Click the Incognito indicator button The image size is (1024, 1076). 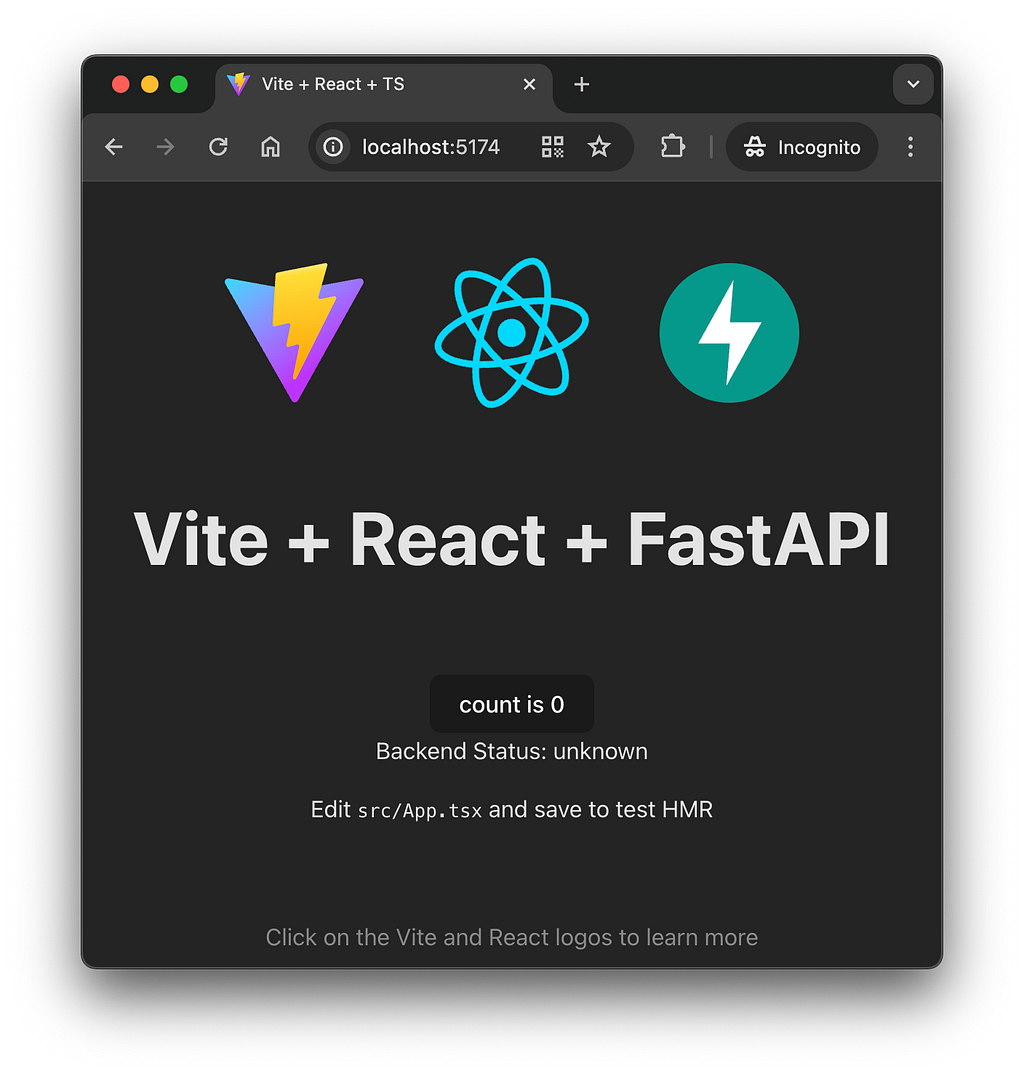pos(802,147)
